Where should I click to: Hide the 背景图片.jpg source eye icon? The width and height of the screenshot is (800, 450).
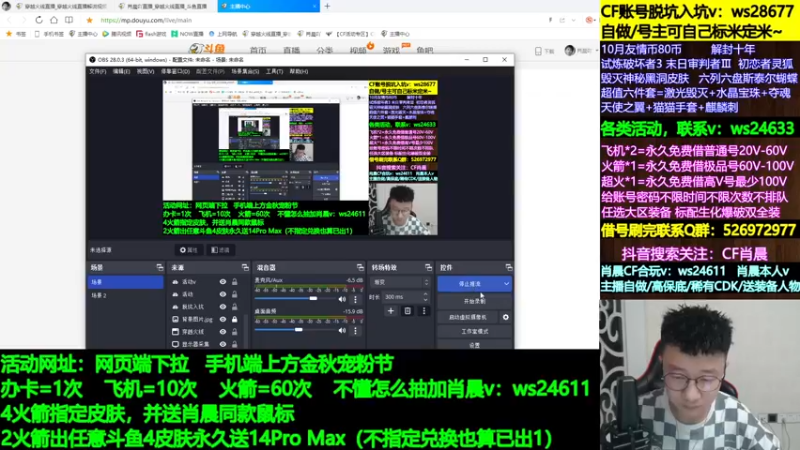(x=223, y=319)
